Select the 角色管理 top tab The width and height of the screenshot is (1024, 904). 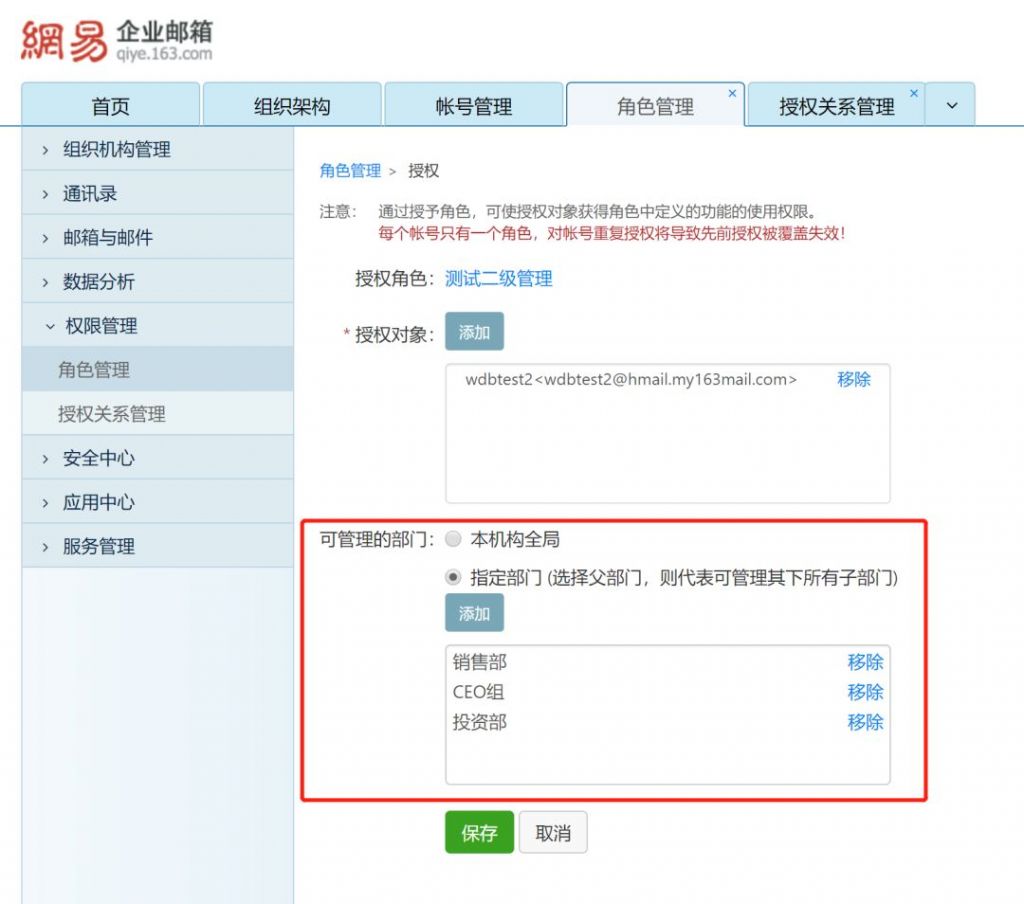[655, 106]
